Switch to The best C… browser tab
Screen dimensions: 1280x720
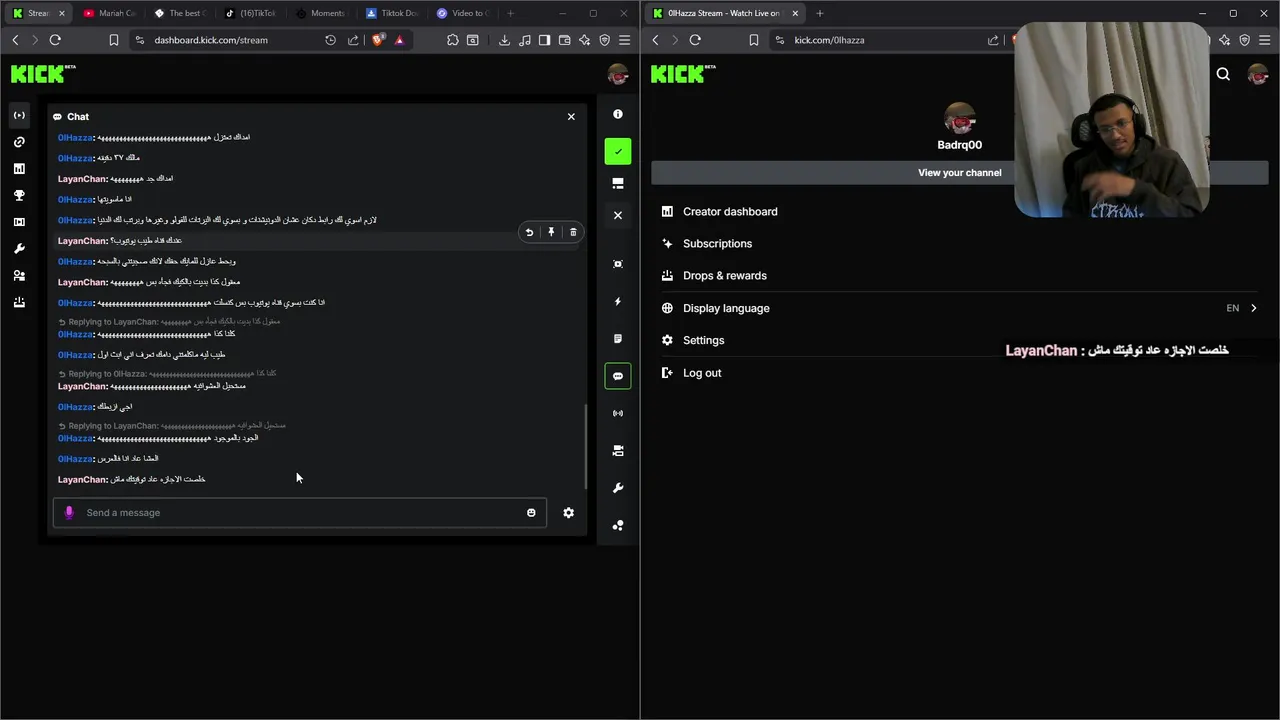coord(180,13)
